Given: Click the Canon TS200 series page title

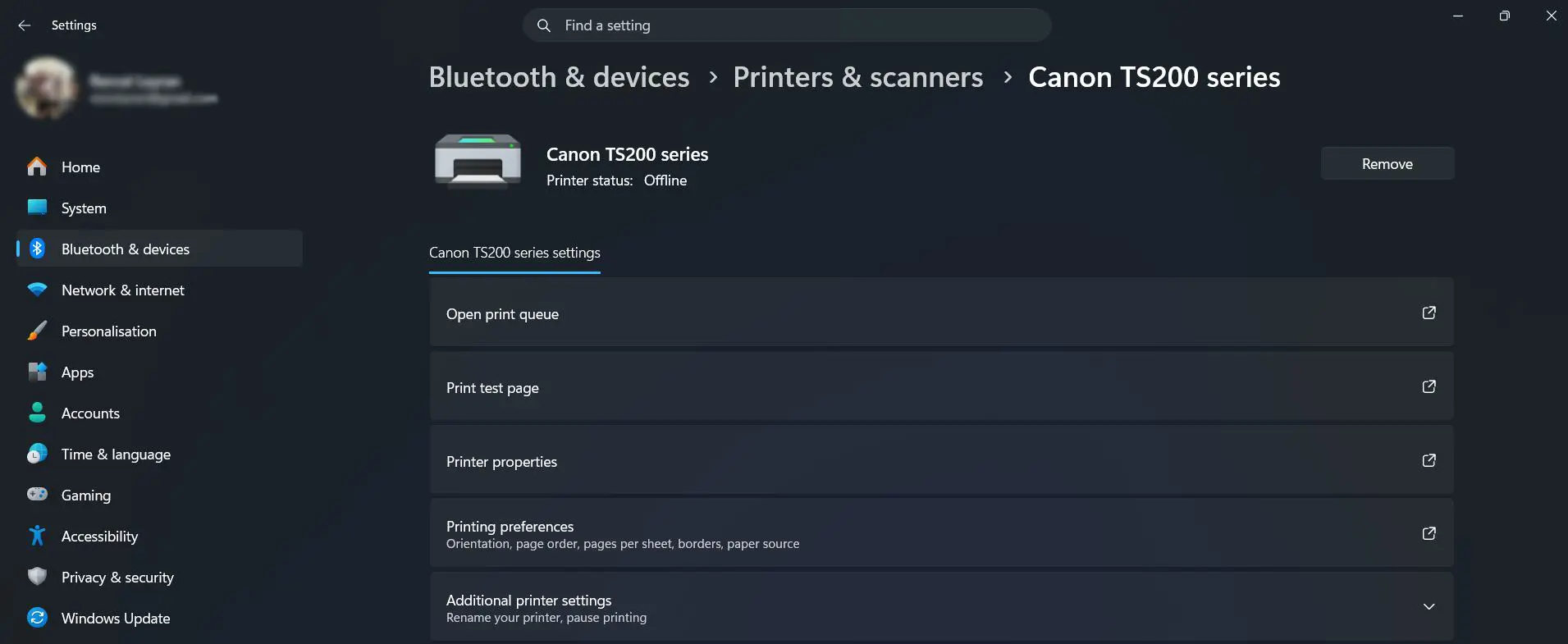Looking at the screenshot, I should (1154, 77).
